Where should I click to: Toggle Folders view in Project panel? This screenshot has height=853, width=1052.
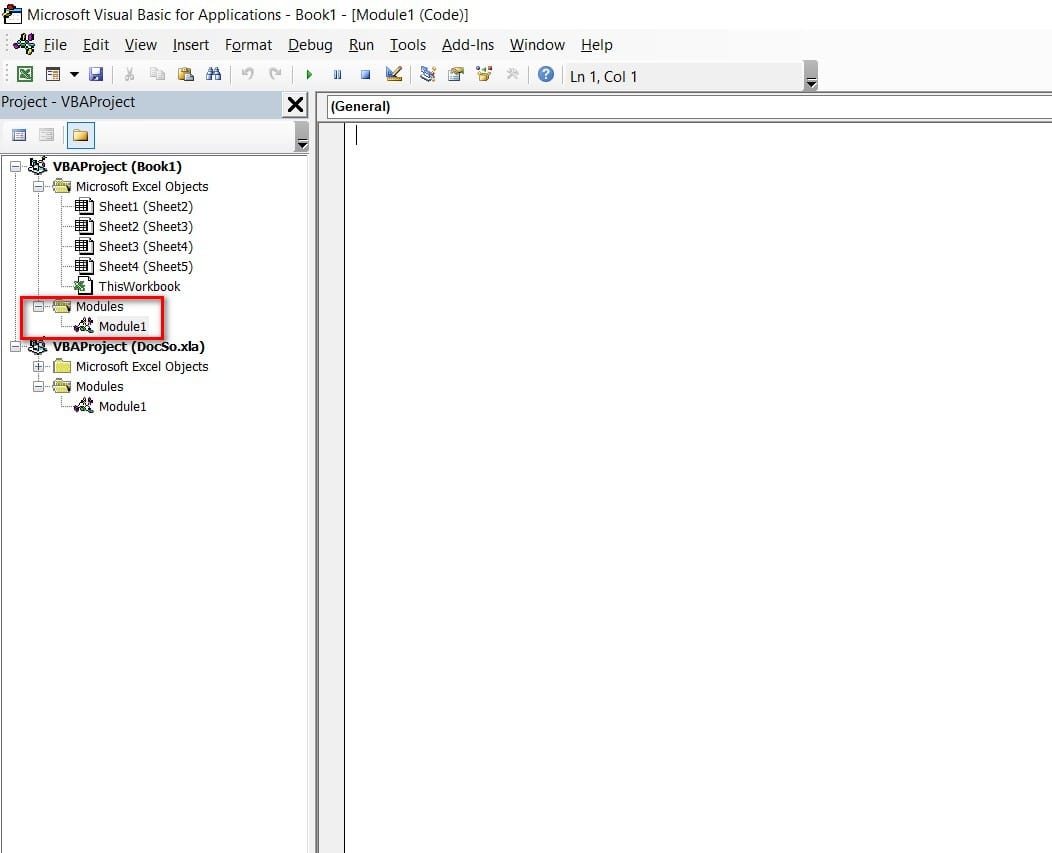point(80,135)
